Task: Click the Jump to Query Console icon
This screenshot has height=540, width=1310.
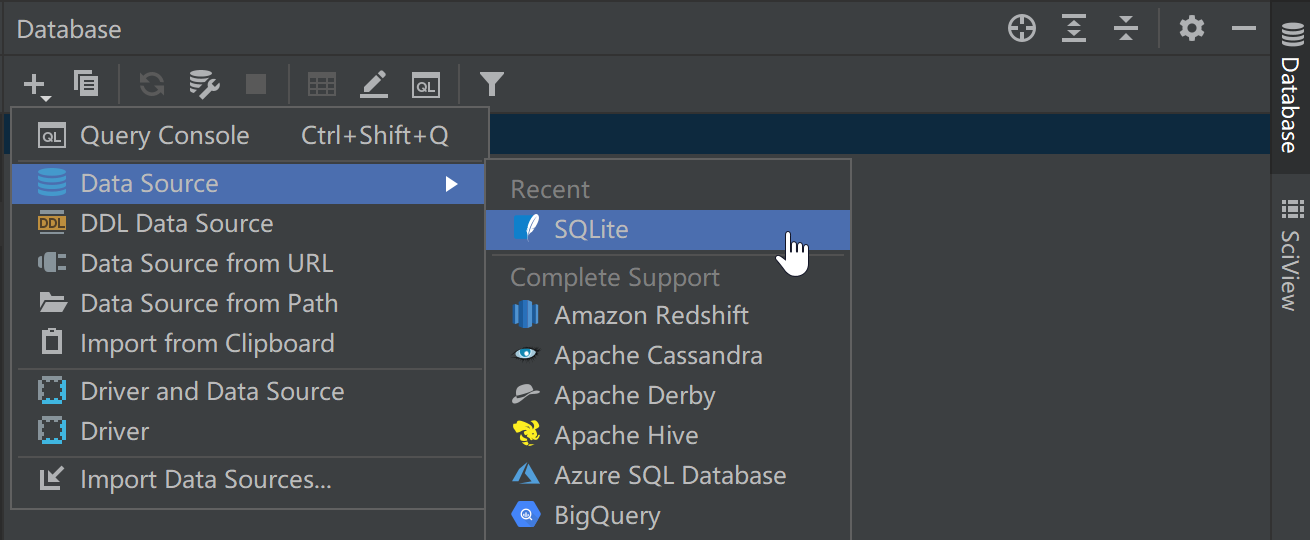Action: click(426, 85)
